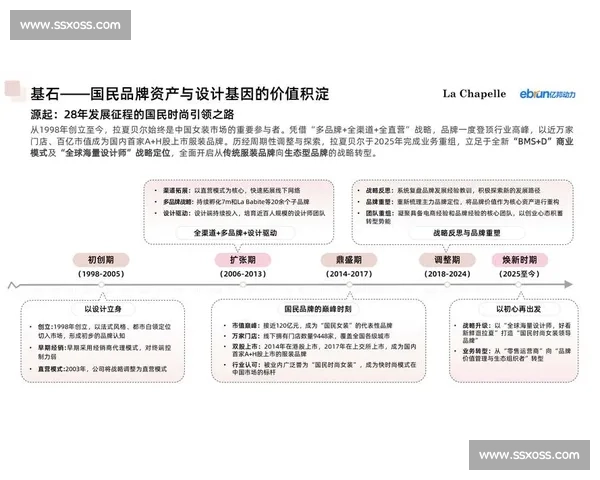This screenshot has width=600, height=480.
Task: Click the timeline dot under 2006-2013
Action: (243, 285)
